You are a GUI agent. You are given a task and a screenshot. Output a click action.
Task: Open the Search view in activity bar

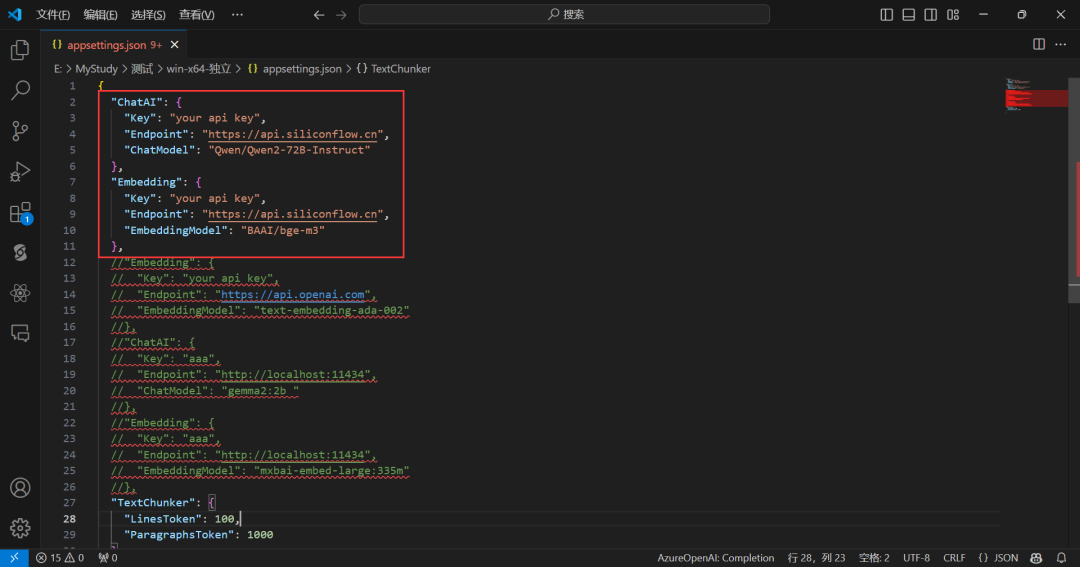[20, 91]
